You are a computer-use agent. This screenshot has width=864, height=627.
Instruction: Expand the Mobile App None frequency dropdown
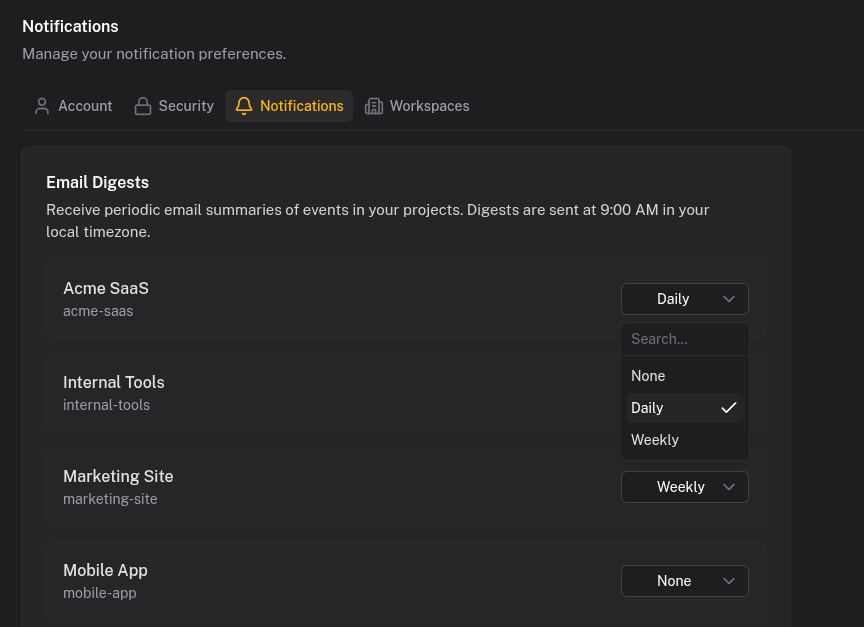coord(684,581)
